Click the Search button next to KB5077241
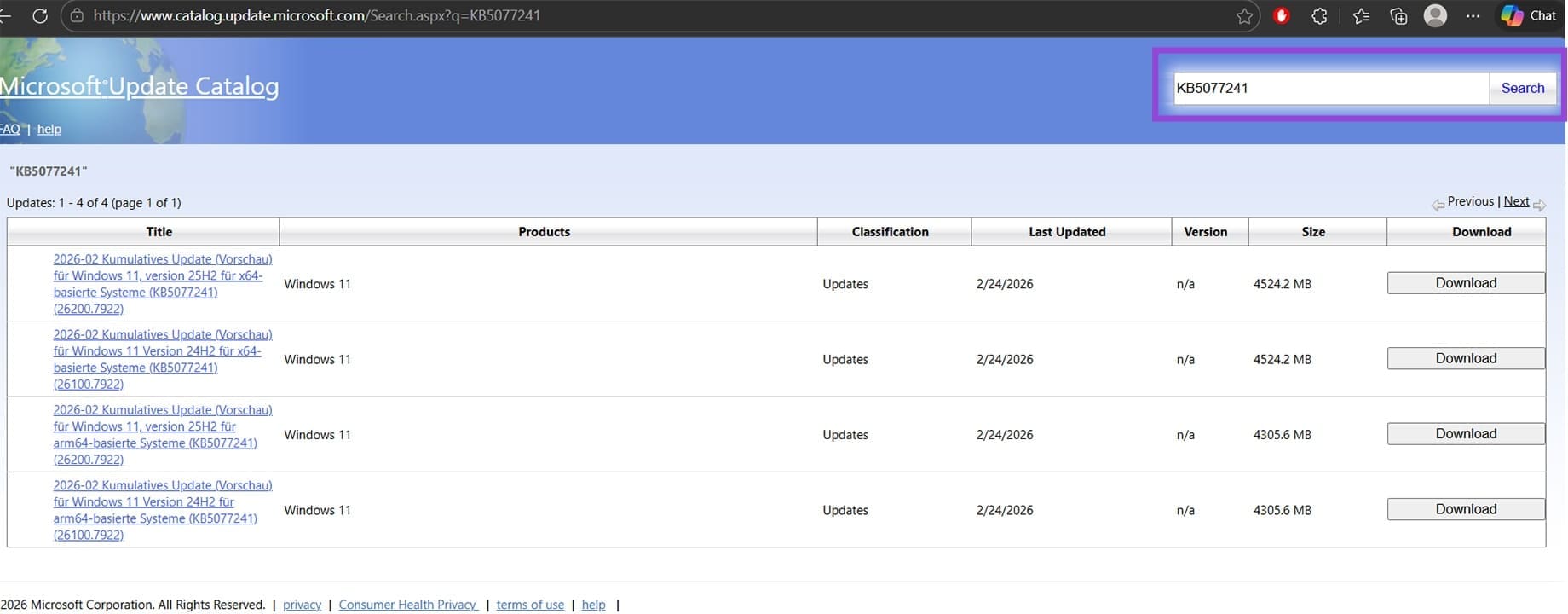The height and width of the screenshot is (614, 1568). pyautogui.click(x=1522, y=88)
